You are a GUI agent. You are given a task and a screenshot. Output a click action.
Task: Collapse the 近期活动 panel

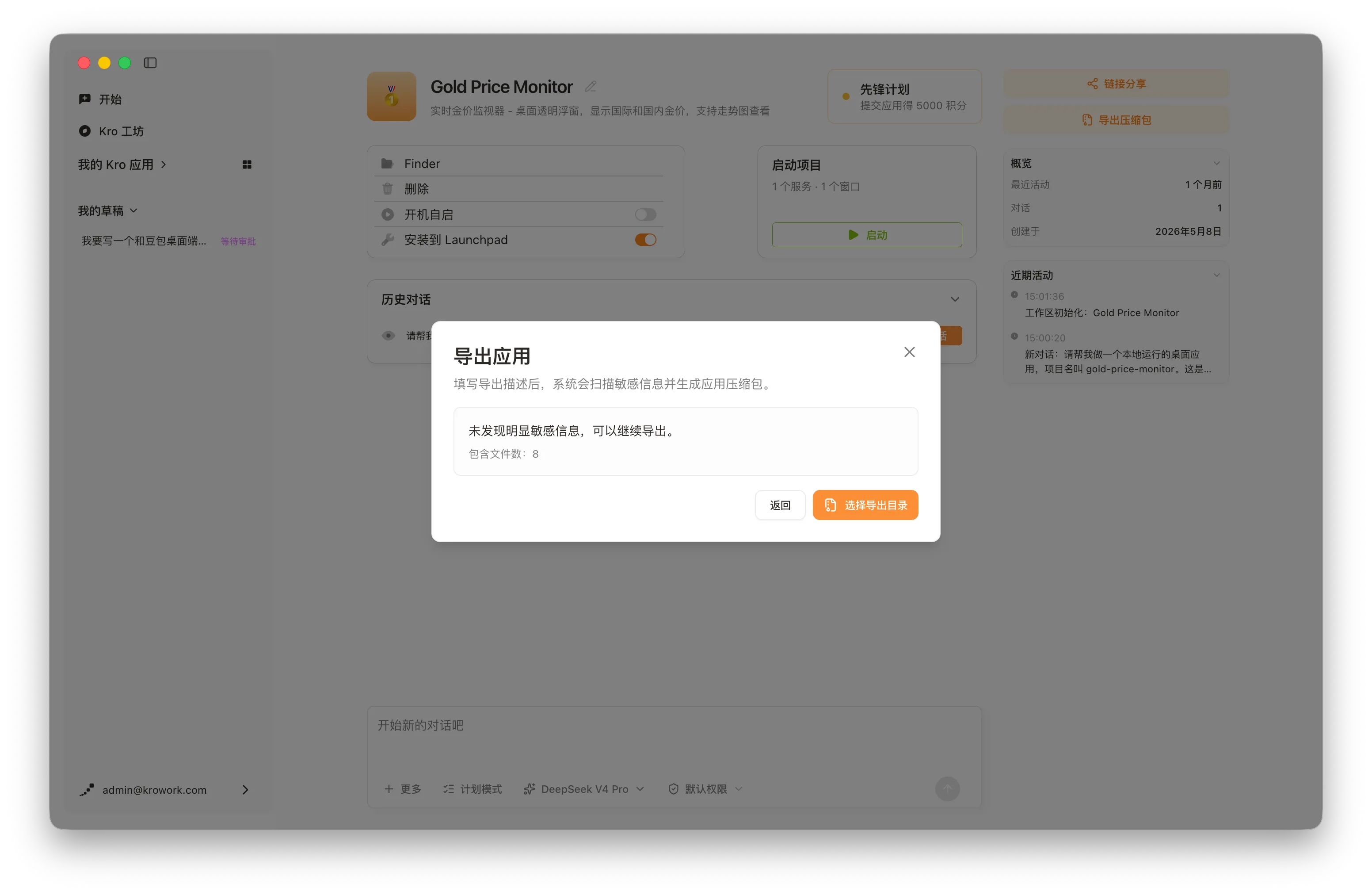1216,275
